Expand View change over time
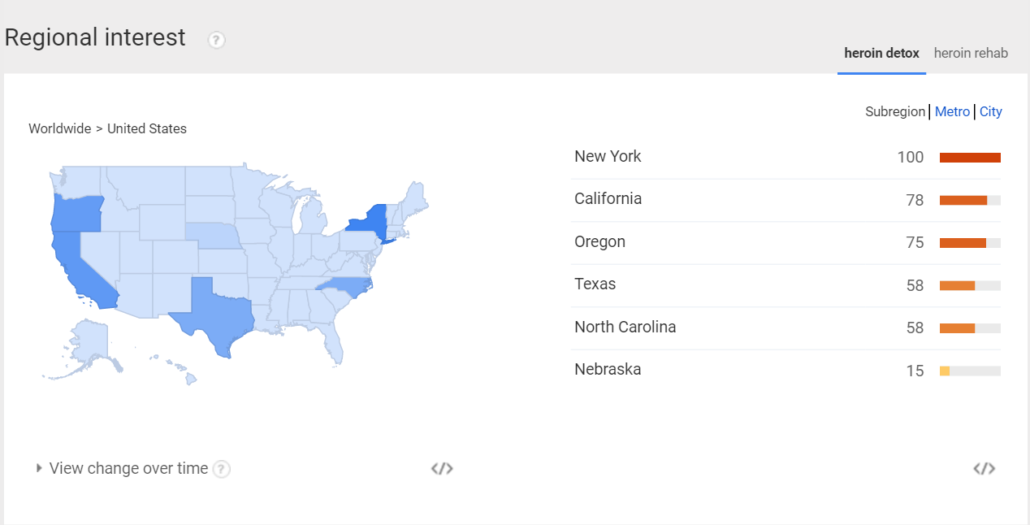Viewport: 1030px width, 525px height. click(x=122, y=468)
